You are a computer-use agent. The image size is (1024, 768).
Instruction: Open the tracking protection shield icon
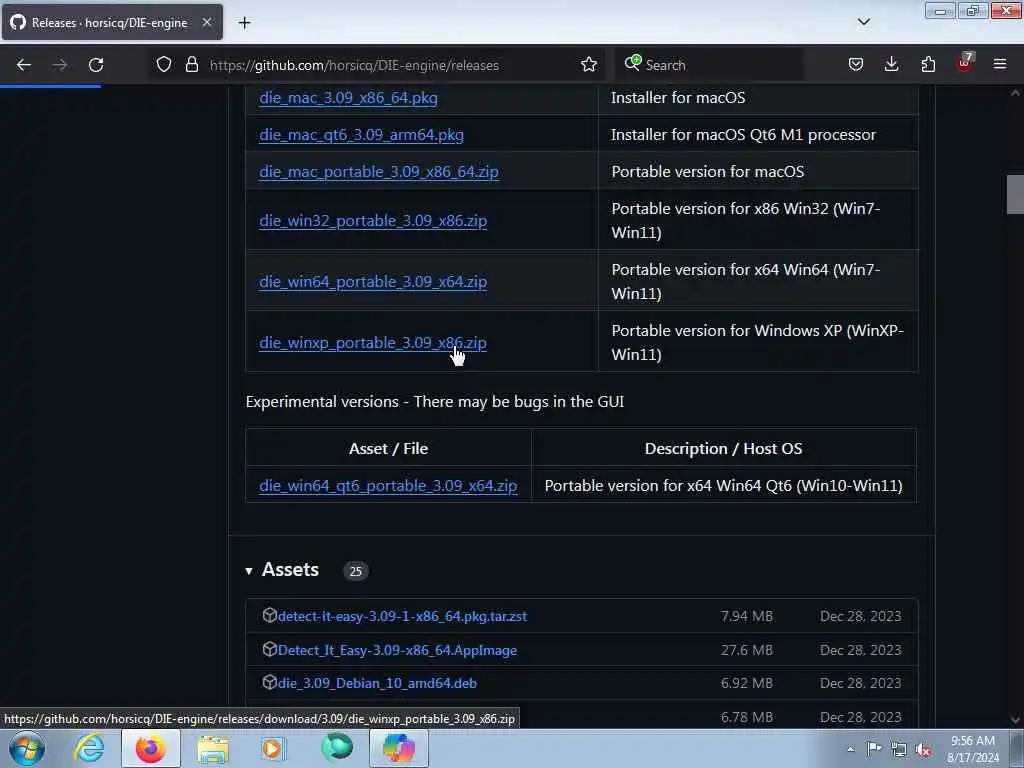(164, 65)
